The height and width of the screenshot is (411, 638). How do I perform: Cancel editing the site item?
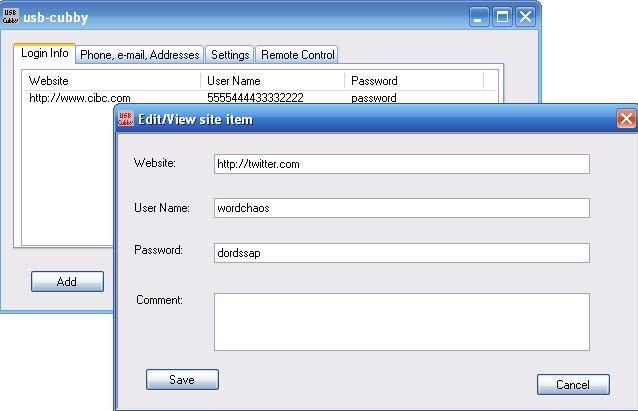coord(573,384)
